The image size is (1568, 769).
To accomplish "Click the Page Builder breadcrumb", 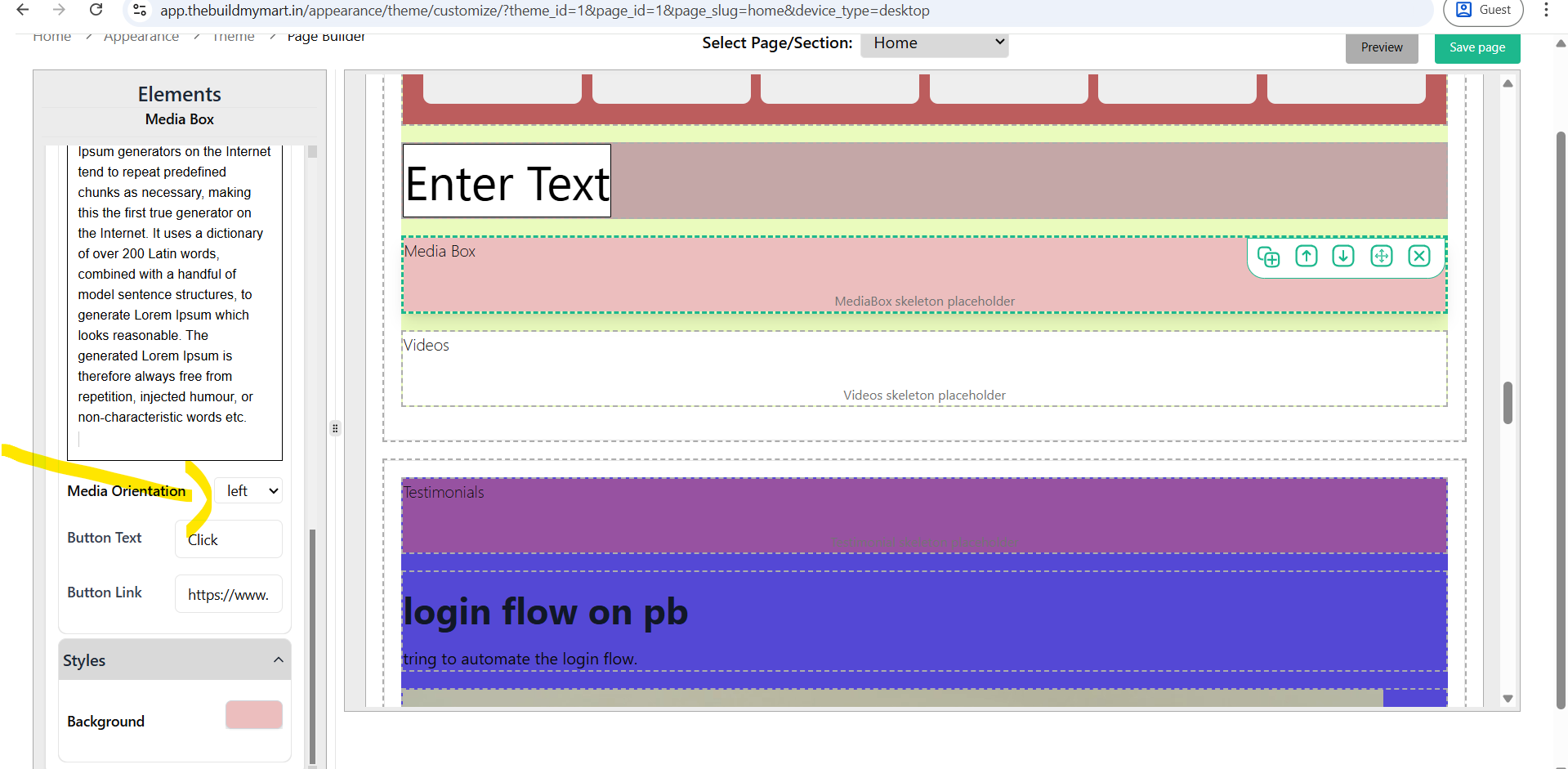I will coord(326,37).
